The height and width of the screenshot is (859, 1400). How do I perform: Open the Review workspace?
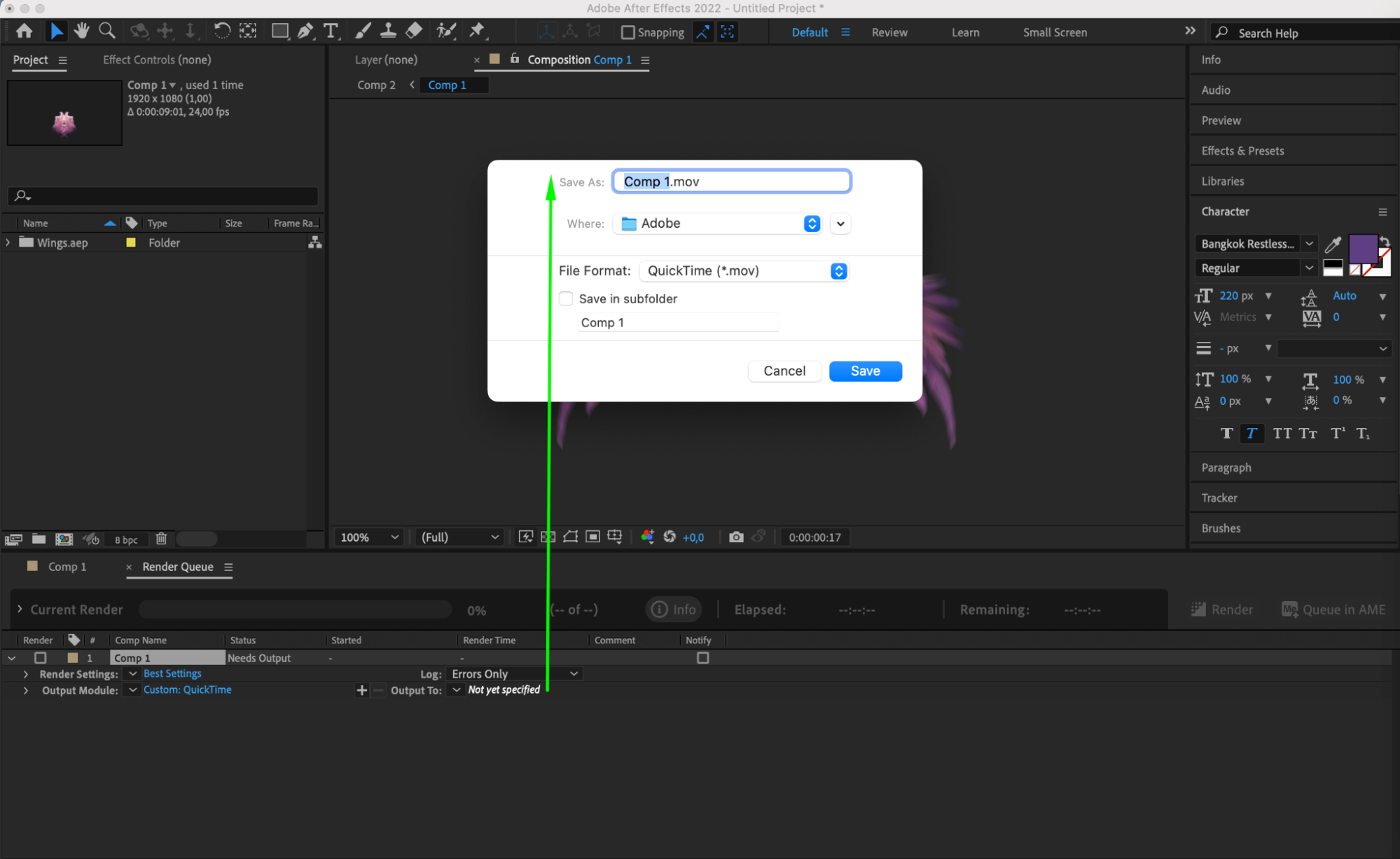pos(889,32)
